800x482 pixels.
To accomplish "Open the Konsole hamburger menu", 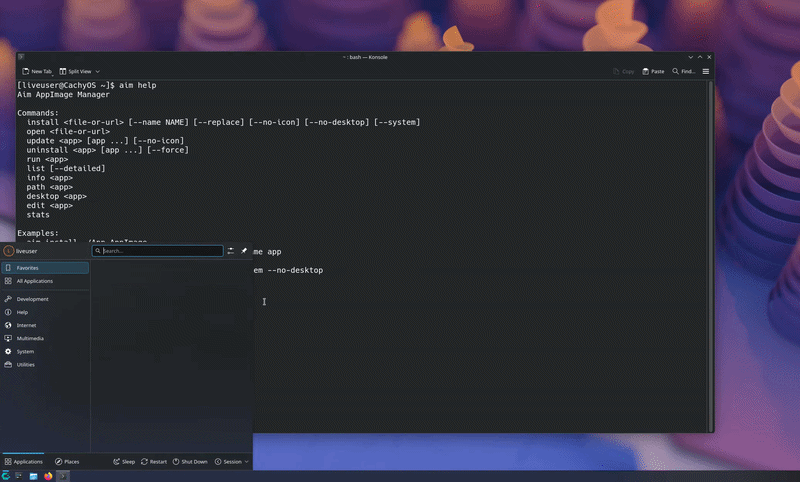I will [x=706, y=71].
